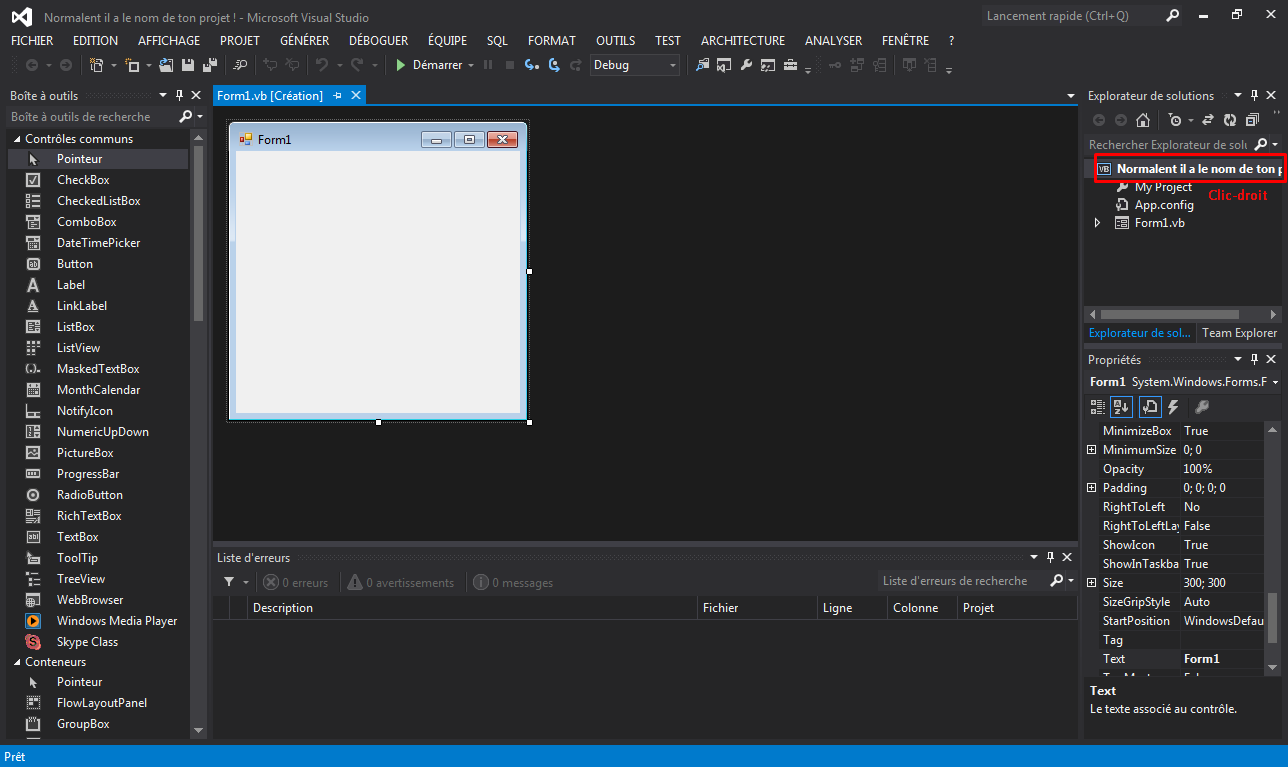Open the PROJET menu
1288x767 pixels.
click(x=240, y=41)
